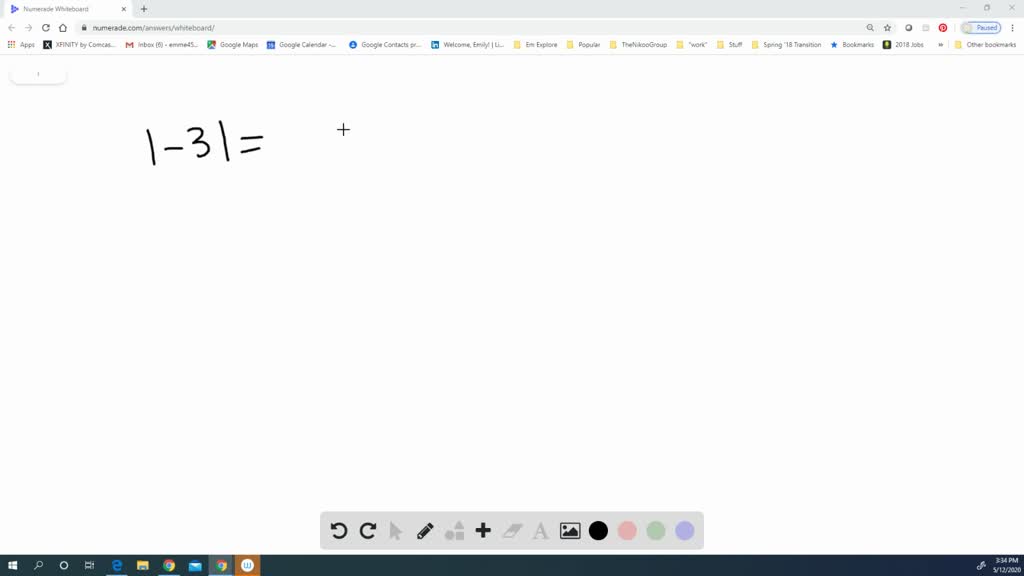Open the Gmail Inbox bookmark
The width and height of the screenshot is (1024, 576).
tap(161, 45)
